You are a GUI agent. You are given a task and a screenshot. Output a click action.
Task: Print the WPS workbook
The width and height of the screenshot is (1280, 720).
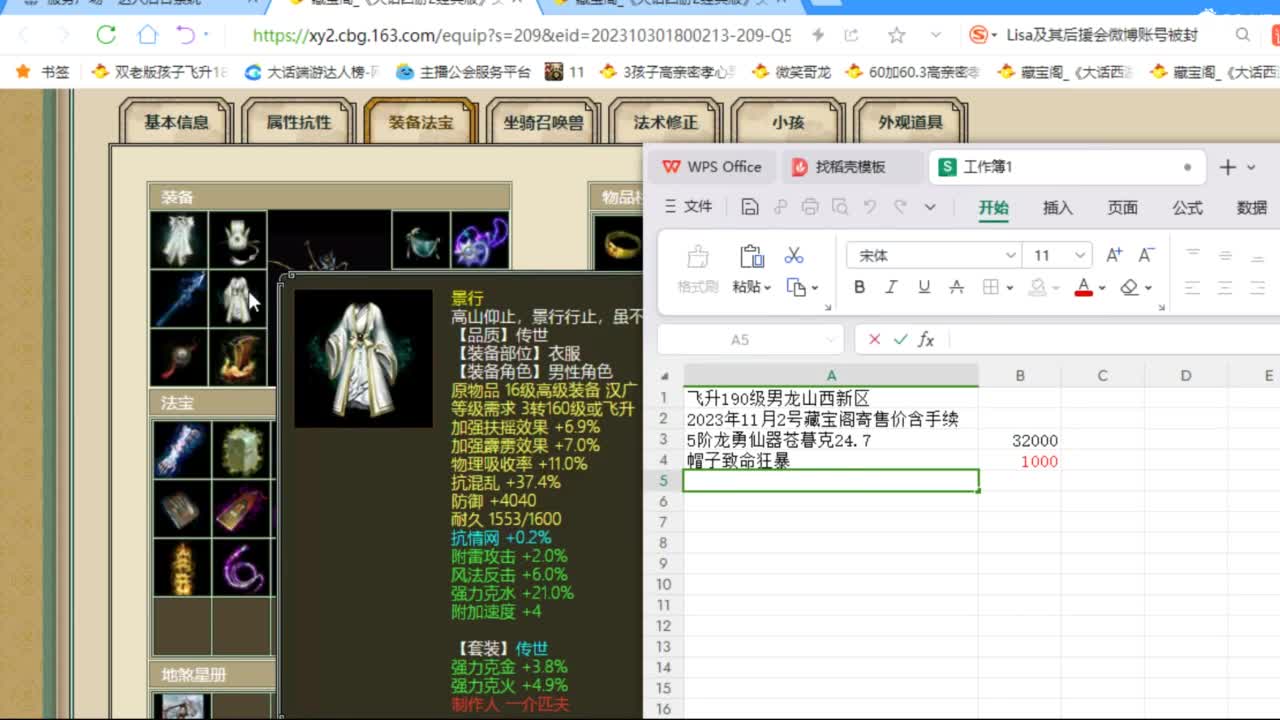point(810,207)
